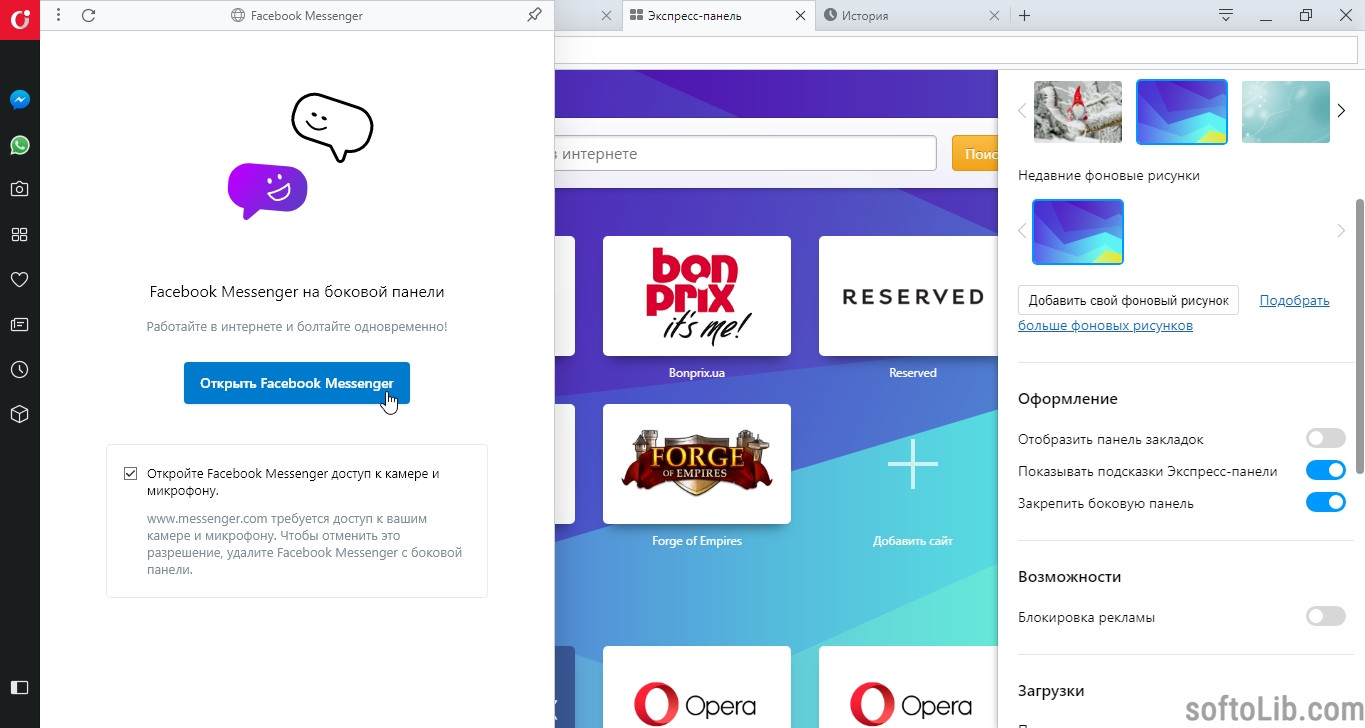Open Facebook Messenger in the sidebar
This screenshot has height=728, width=1365.
(19, 100)
